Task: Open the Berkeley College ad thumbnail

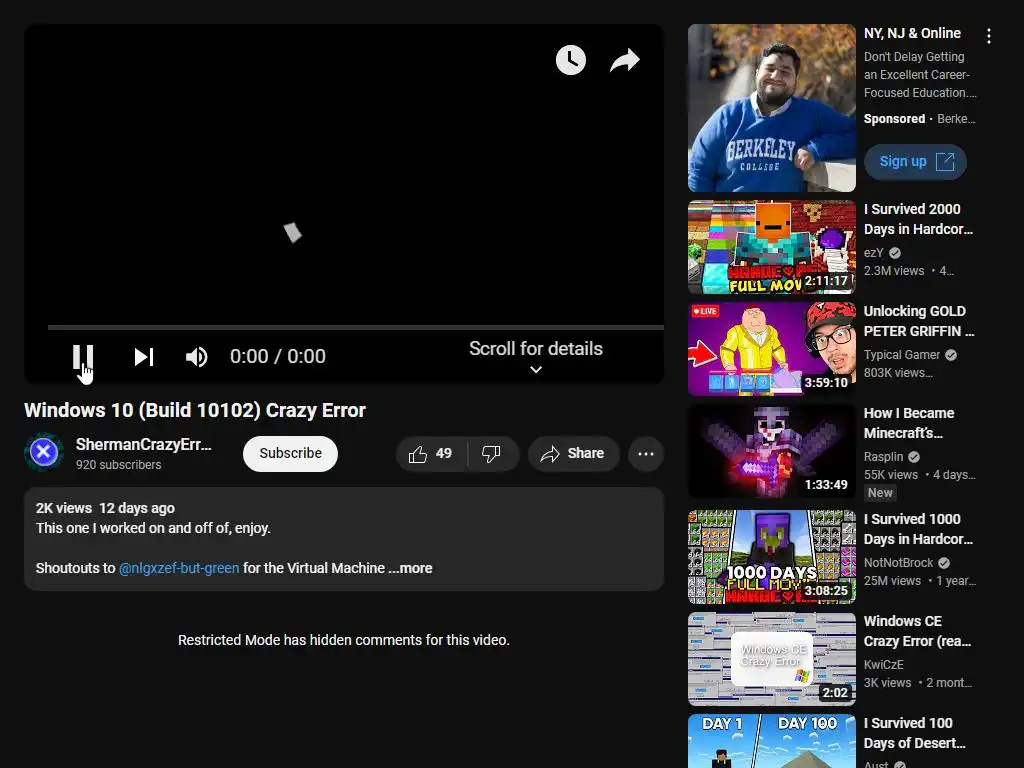Action: 771,108
